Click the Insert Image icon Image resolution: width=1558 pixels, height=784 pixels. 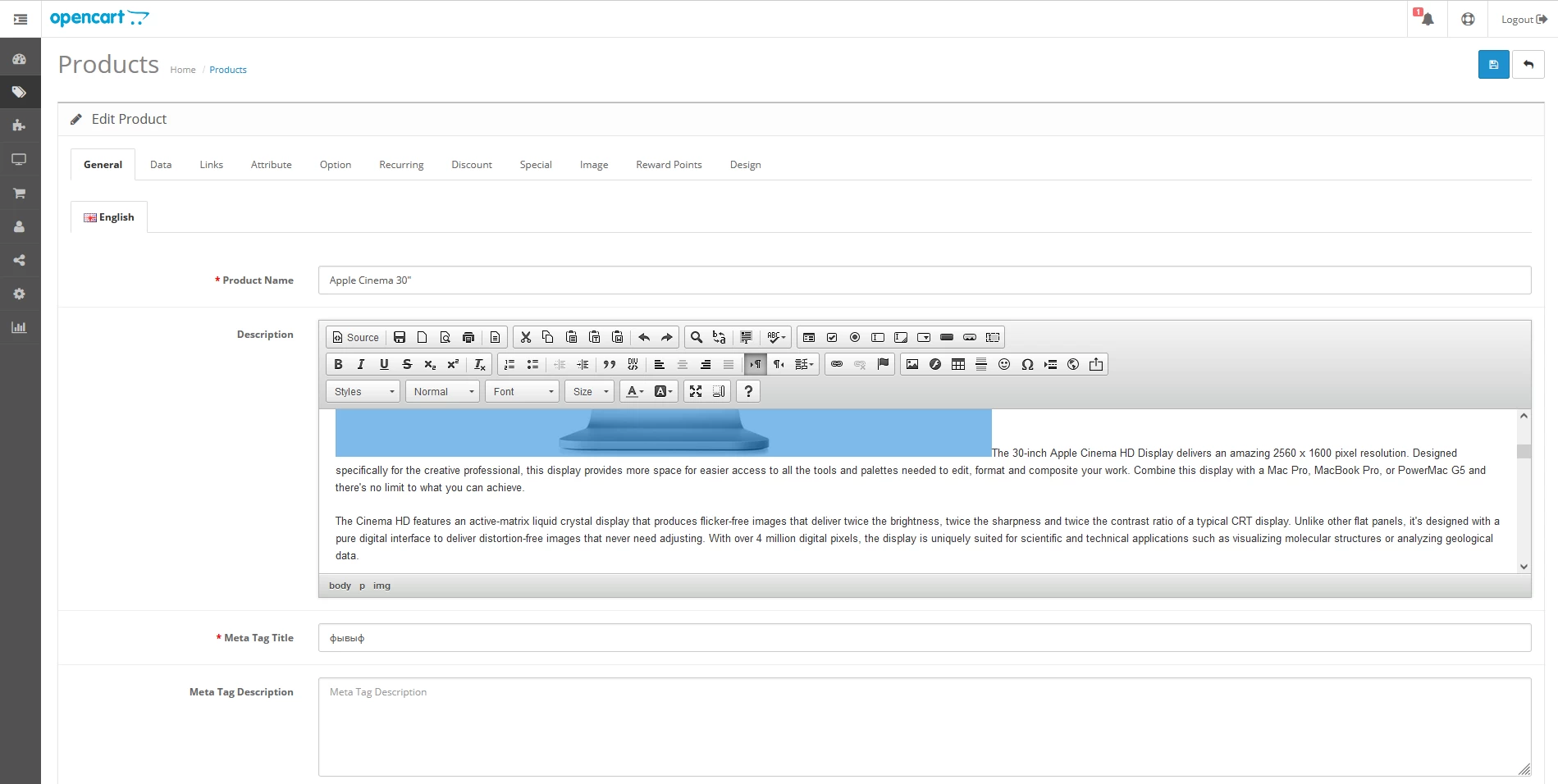tap(912, 364)
